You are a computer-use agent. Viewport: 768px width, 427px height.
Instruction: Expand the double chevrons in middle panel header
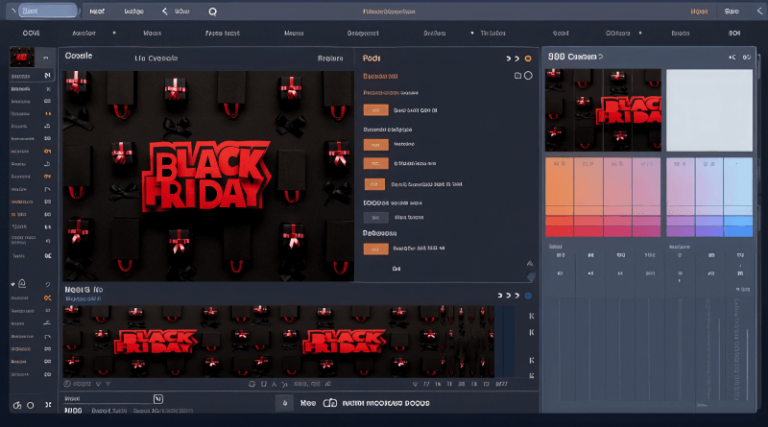(x=512, y=59)
